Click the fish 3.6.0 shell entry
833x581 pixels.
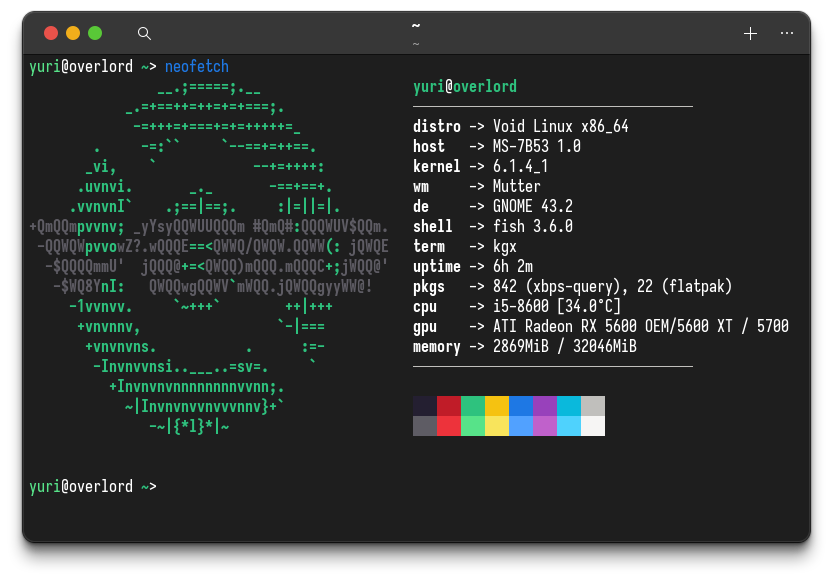536,226
